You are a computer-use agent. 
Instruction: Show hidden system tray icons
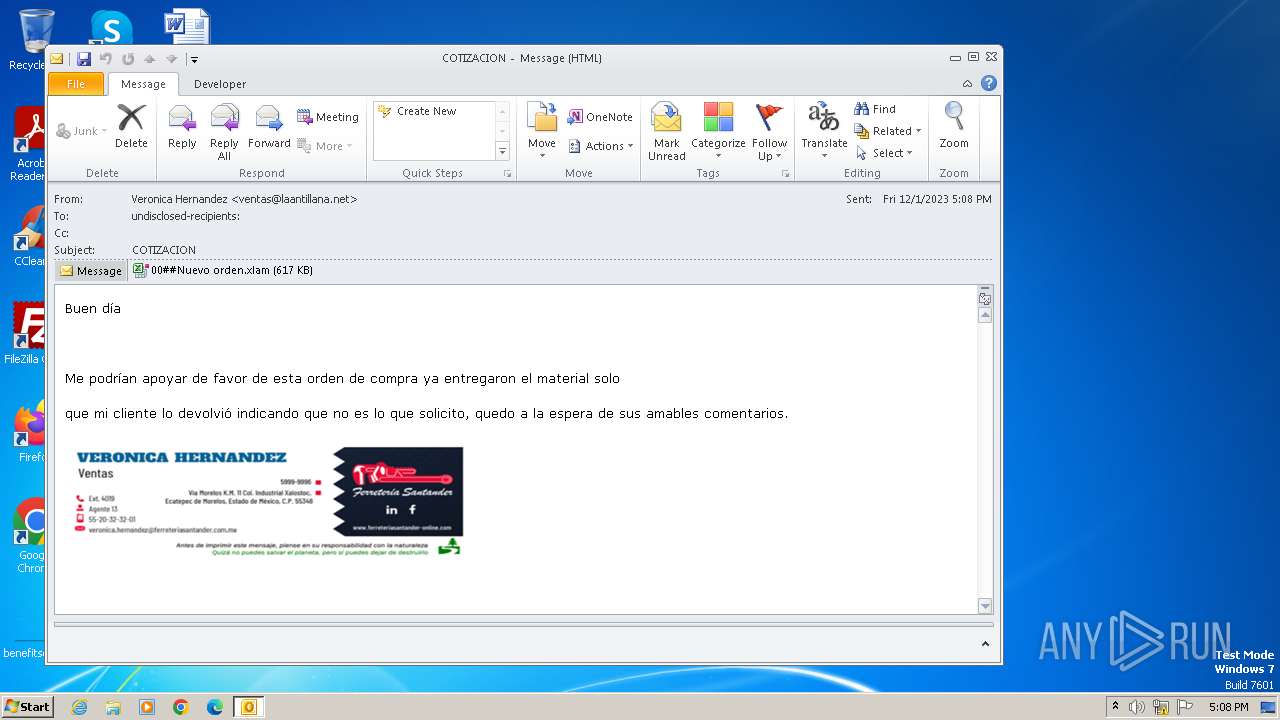[x=1115, y=707]
